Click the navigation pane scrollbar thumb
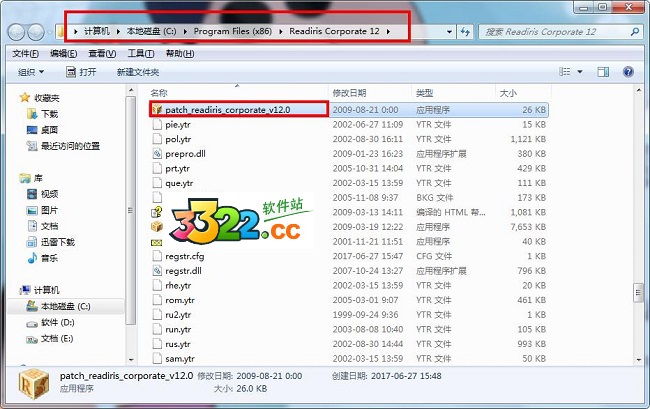650x409 pixels. point(131,211)
